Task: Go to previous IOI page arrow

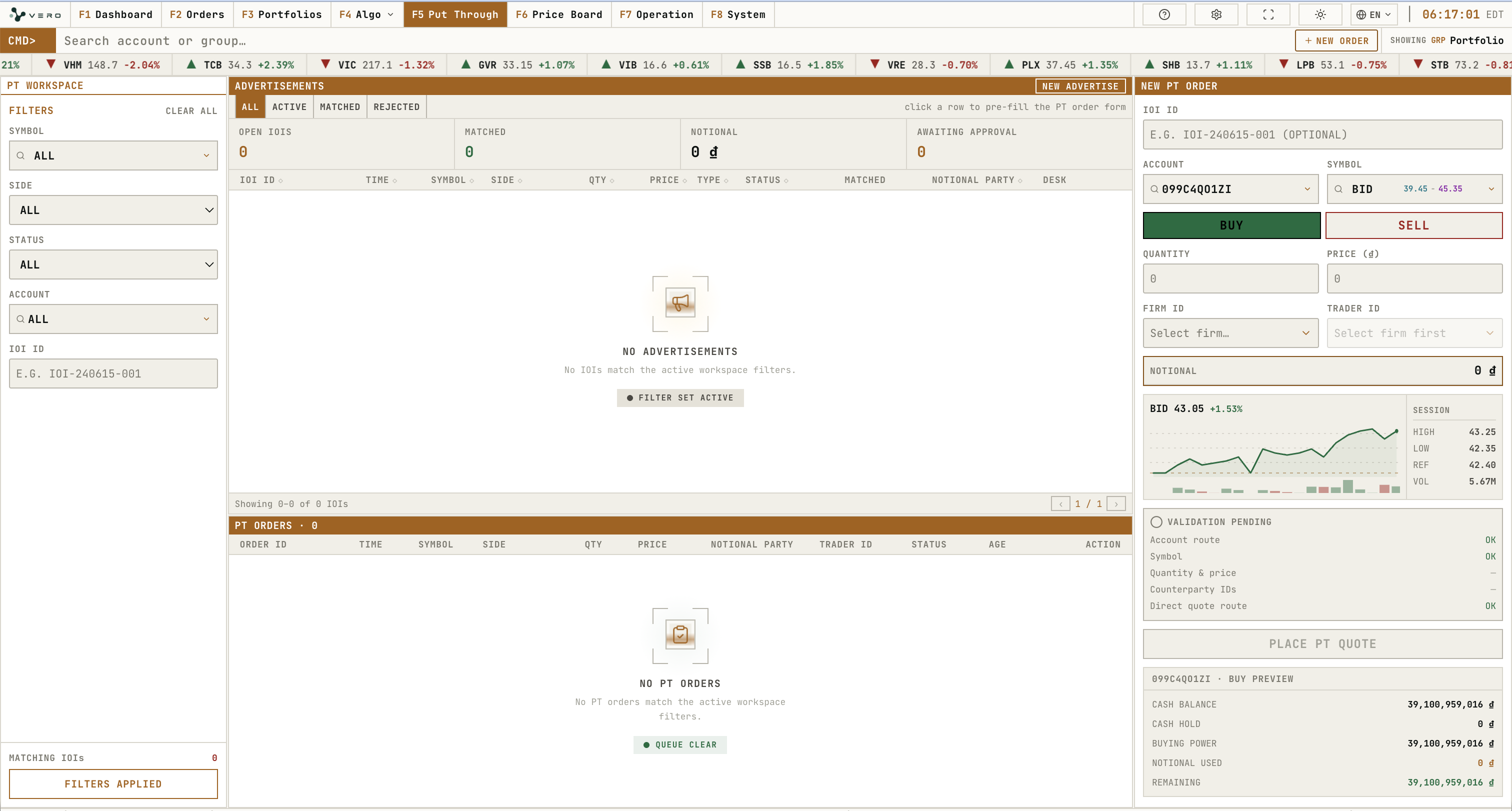Action: pos(1060,504)
